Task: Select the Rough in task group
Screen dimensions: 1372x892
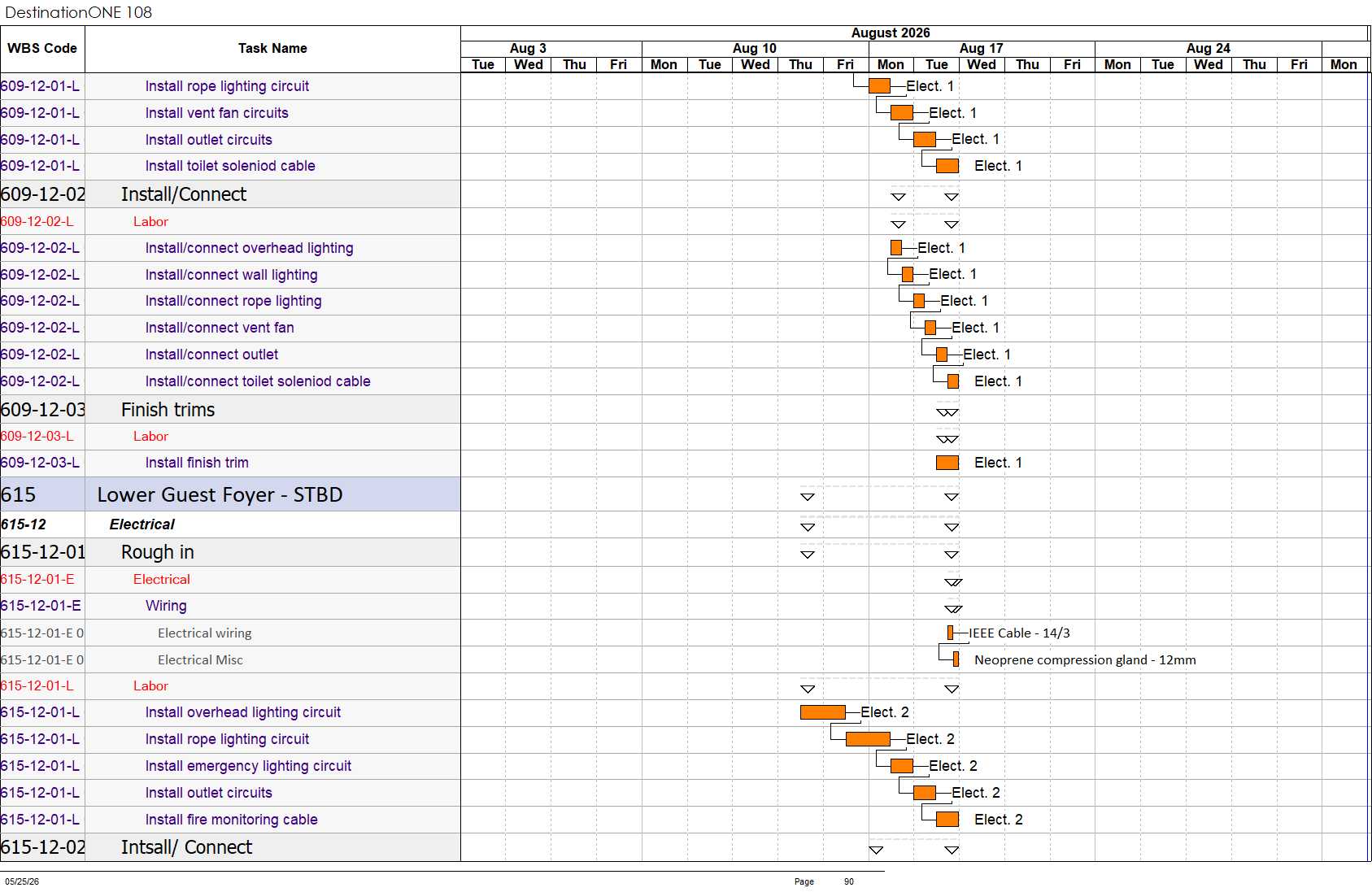Action: 230,552
